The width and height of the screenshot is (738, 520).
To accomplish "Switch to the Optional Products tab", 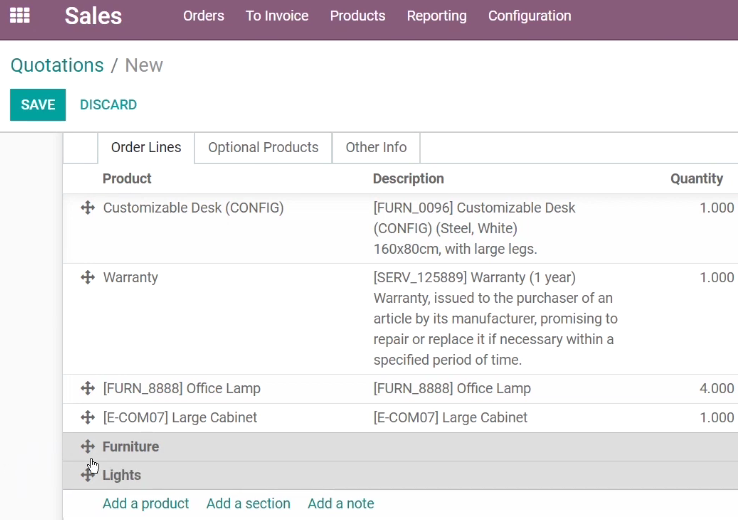I will point(263,148).
